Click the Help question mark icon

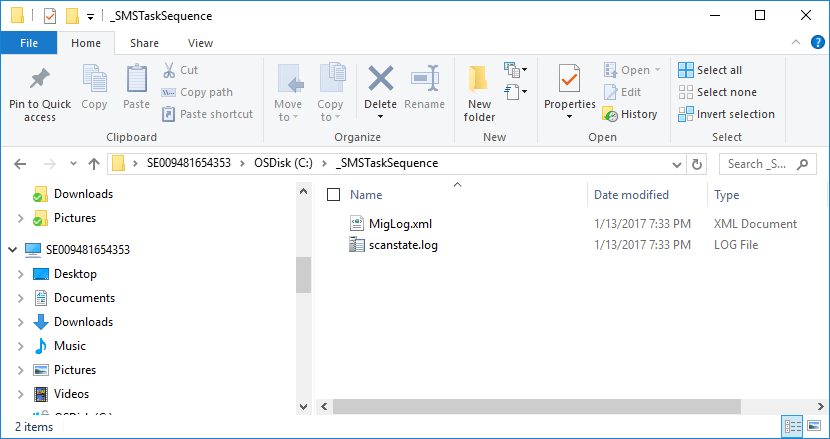pyautogui.click(x=817, y=42)
